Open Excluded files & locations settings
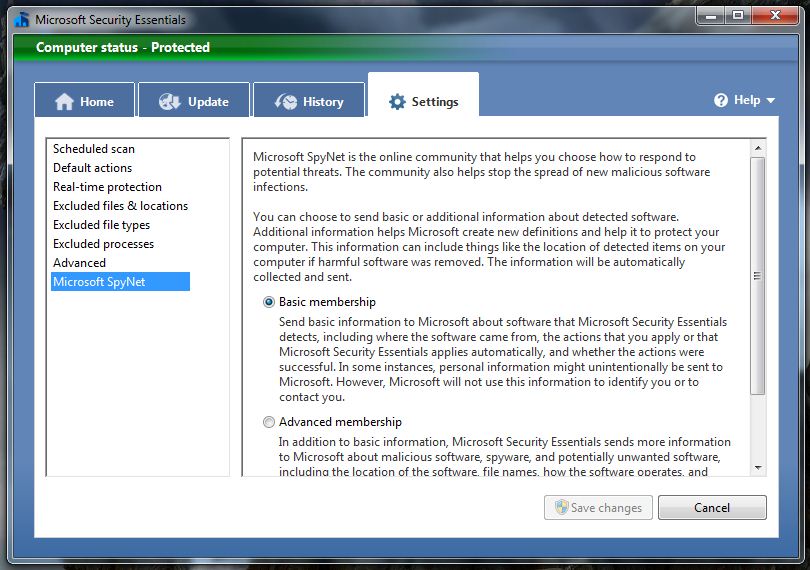Image resolution: width=810 pixels, height=570 pixels. point(120,206)
